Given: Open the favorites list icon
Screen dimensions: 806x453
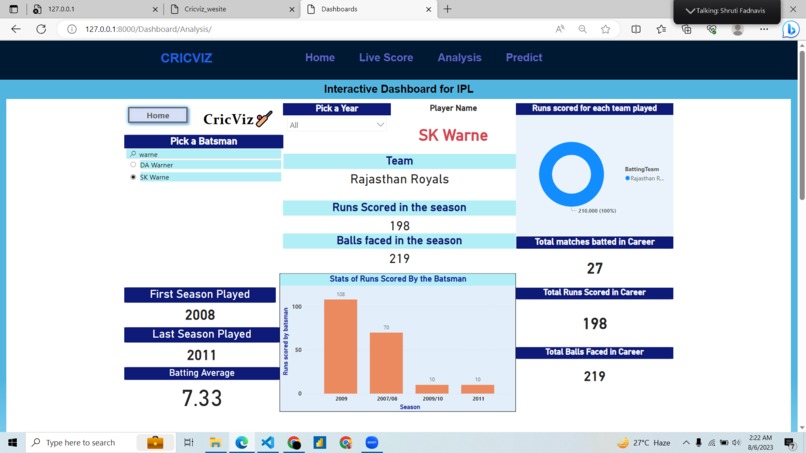Looking at the screenshot, I should coord(661,29).
